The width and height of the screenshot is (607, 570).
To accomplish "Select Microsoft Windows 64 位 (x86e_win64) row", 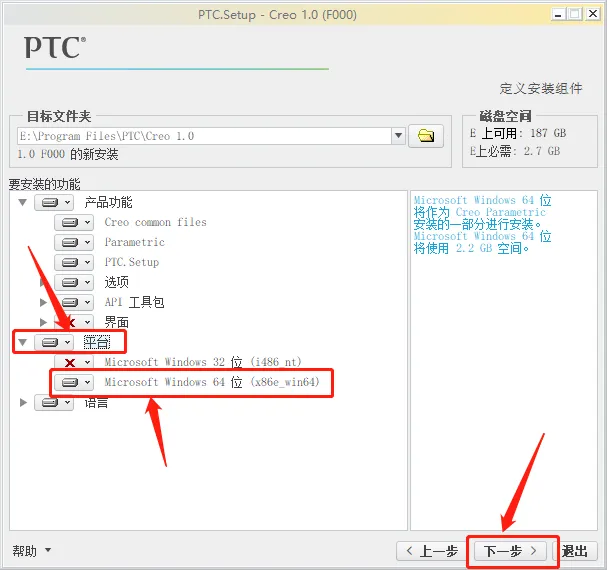I will (212, 383).
